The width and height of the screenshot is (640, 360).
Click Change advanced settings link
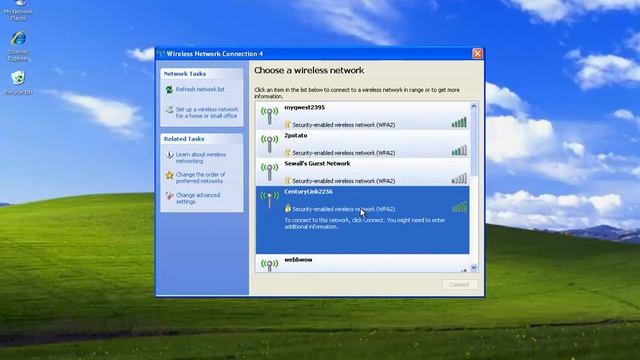click(198, 198)
